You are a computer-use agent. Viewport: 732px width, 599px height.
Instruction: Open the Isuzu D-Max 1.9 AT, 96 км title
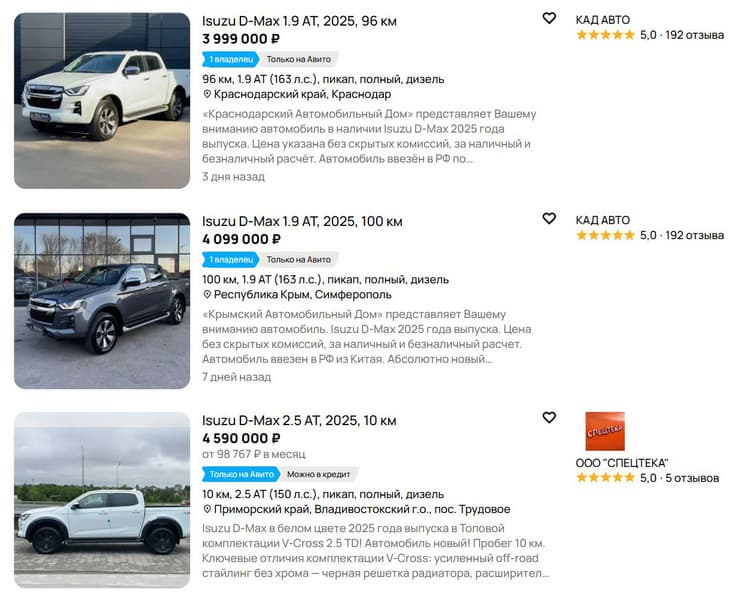299,20
